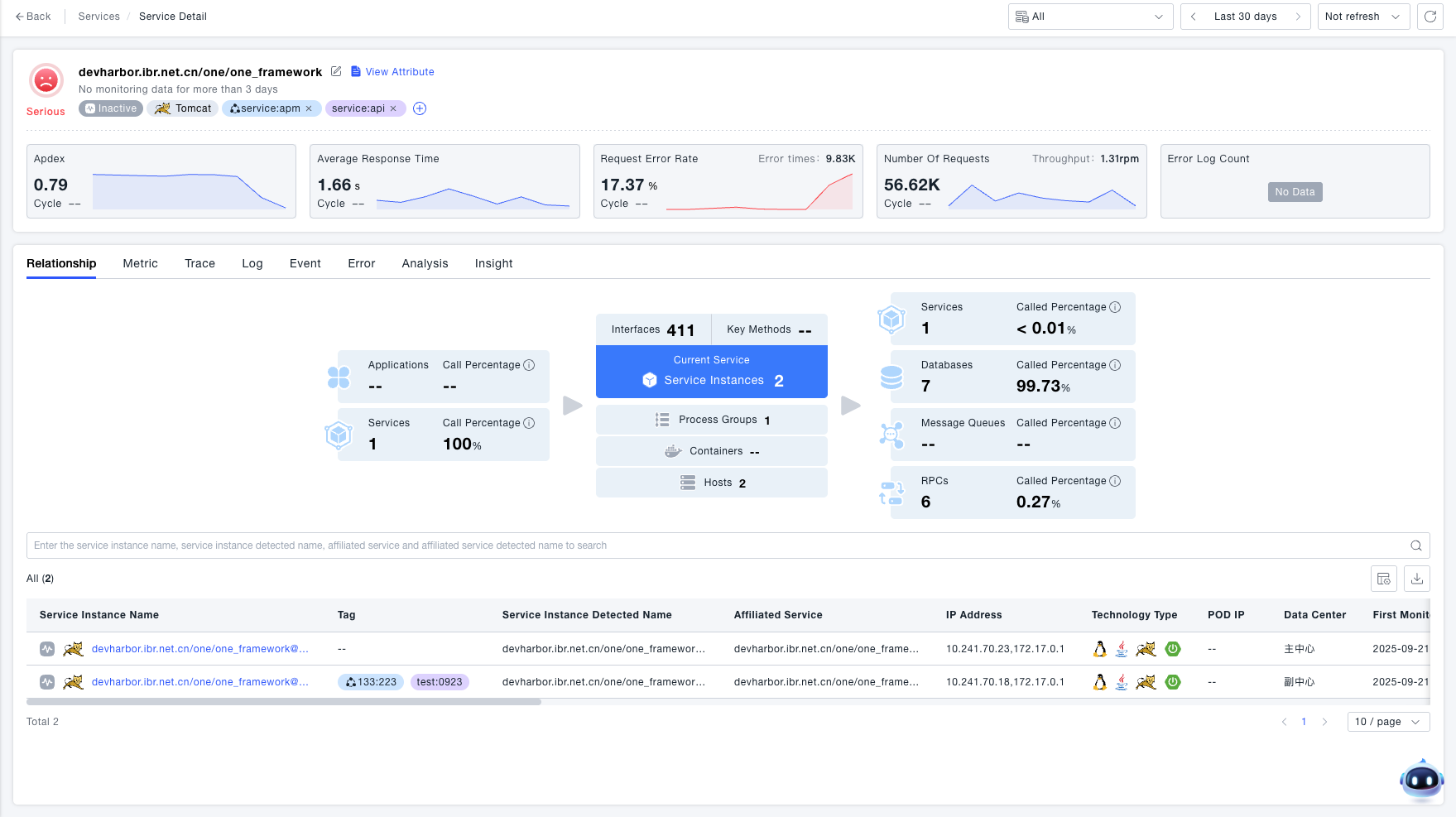
Task: Expand the Not refresh dropdown
Action: click(x=1362, y=17)
